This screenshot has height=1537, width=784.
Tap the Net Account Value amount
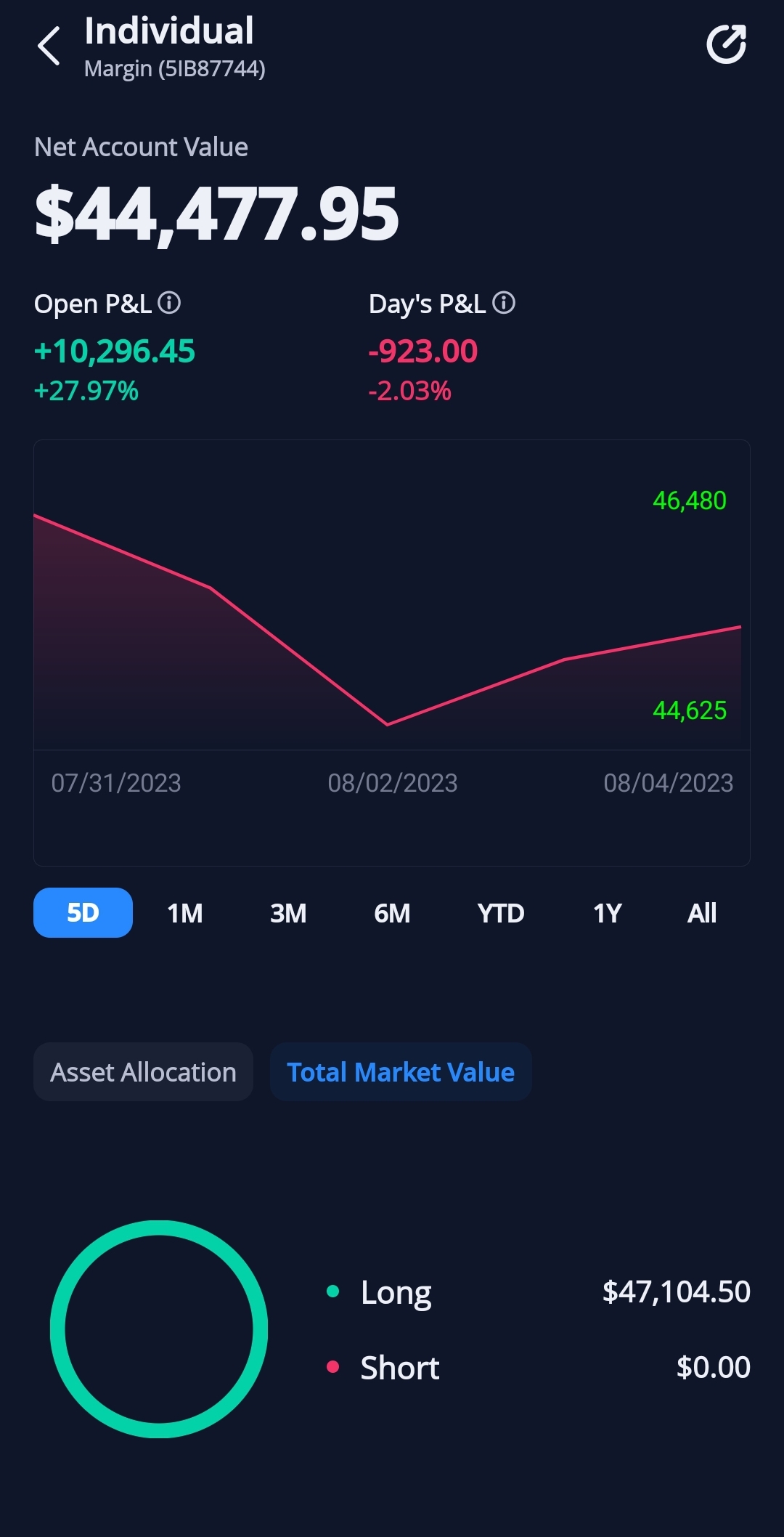pos(216,214)
